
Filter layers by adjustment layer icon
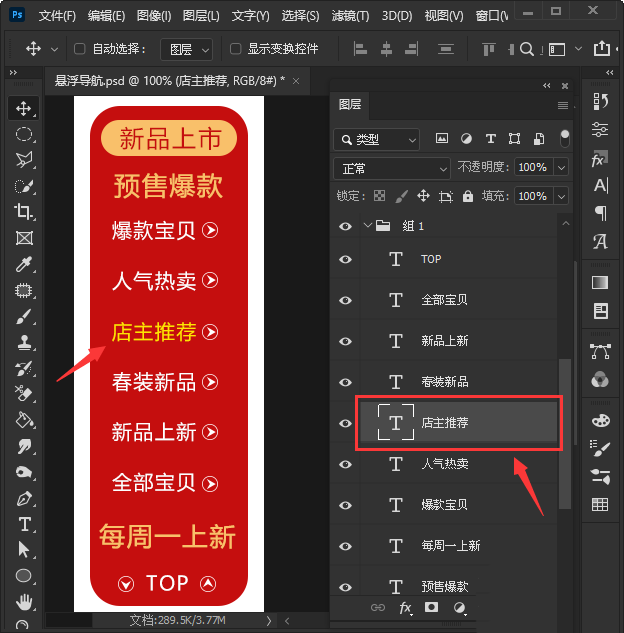click(466, 139)
